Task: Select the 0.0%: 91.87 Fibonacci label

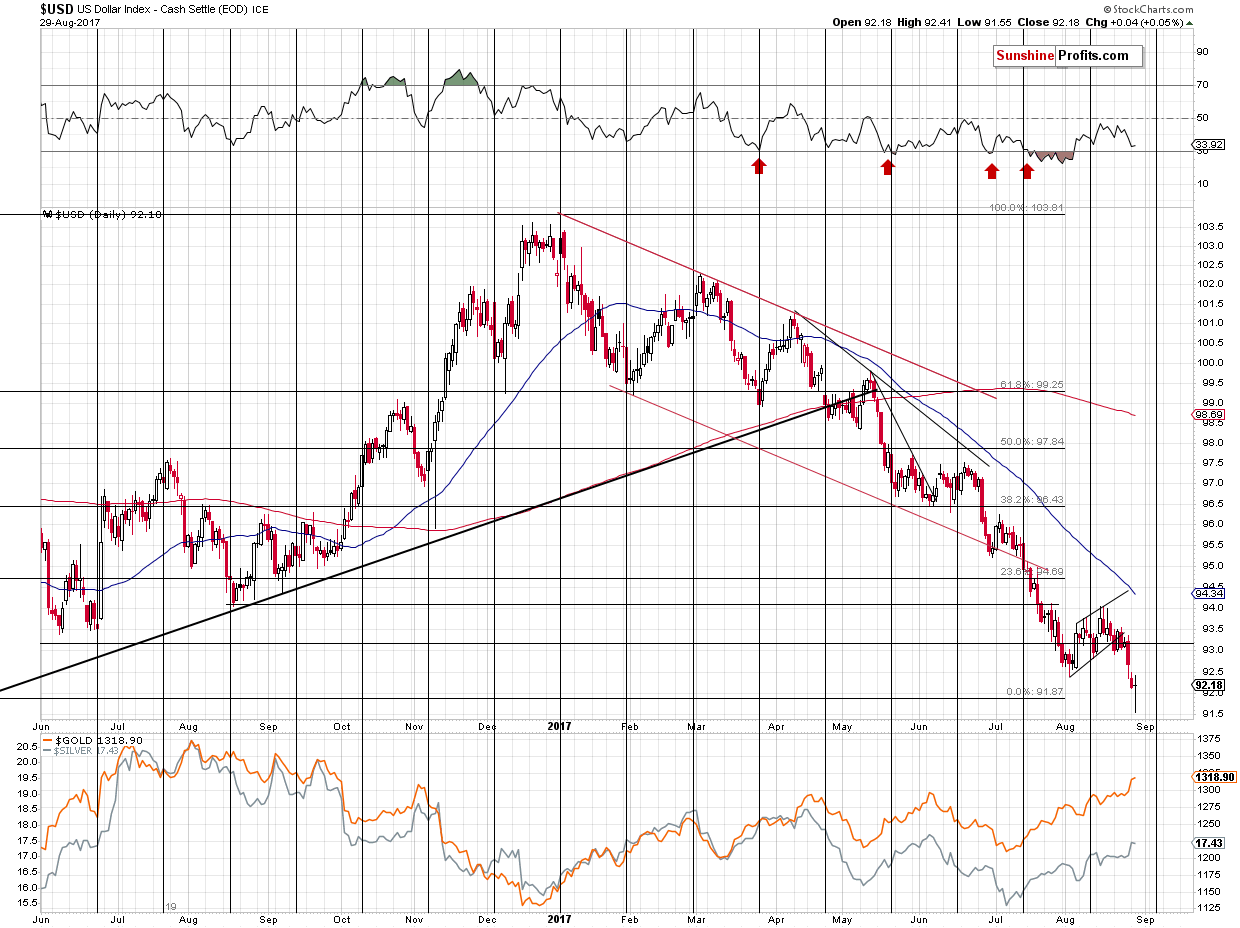Action: coord(1035,691)
